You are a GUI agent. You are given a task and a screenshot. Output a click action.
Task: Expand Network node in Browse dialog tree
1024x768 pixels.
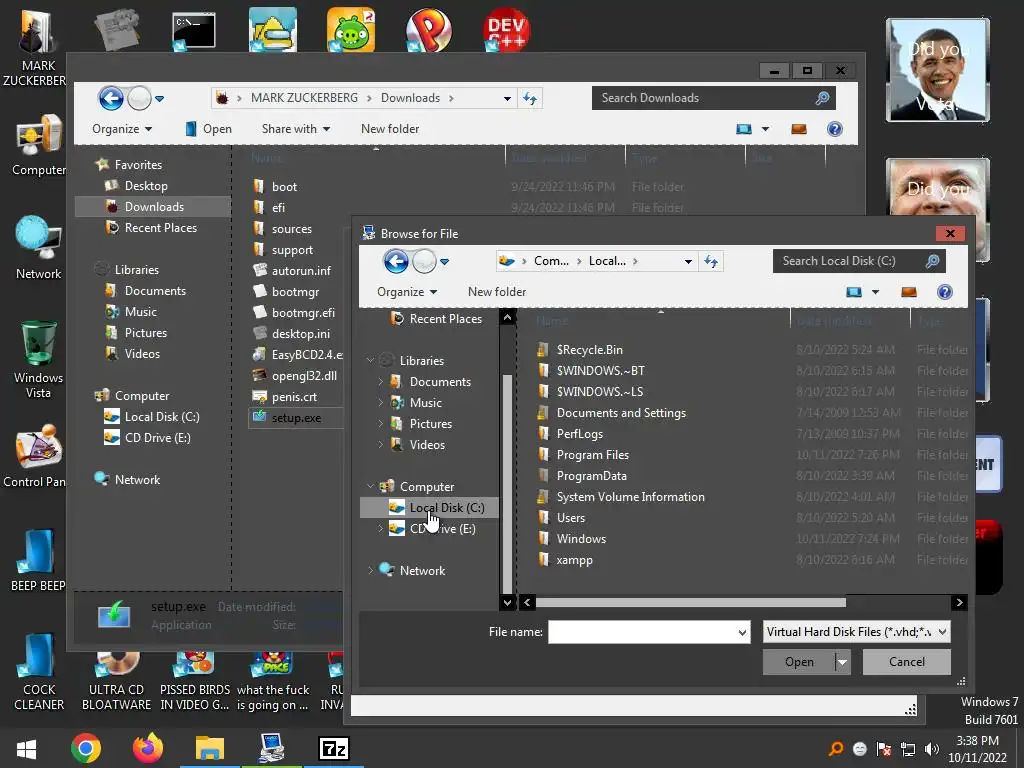tap(371, 570)
